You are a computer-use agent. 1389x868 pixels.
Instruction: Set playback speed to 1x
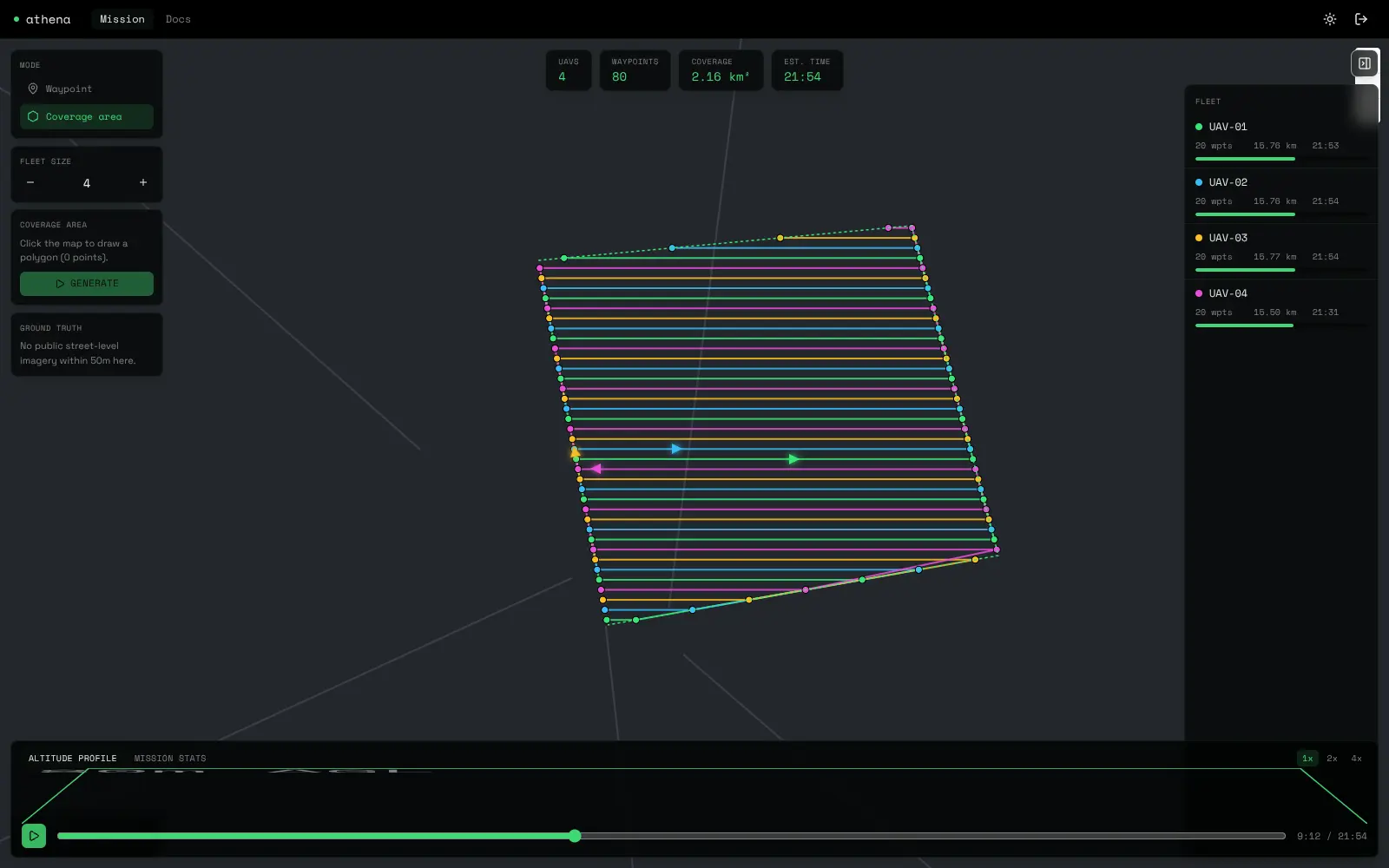pos(1307,759)
